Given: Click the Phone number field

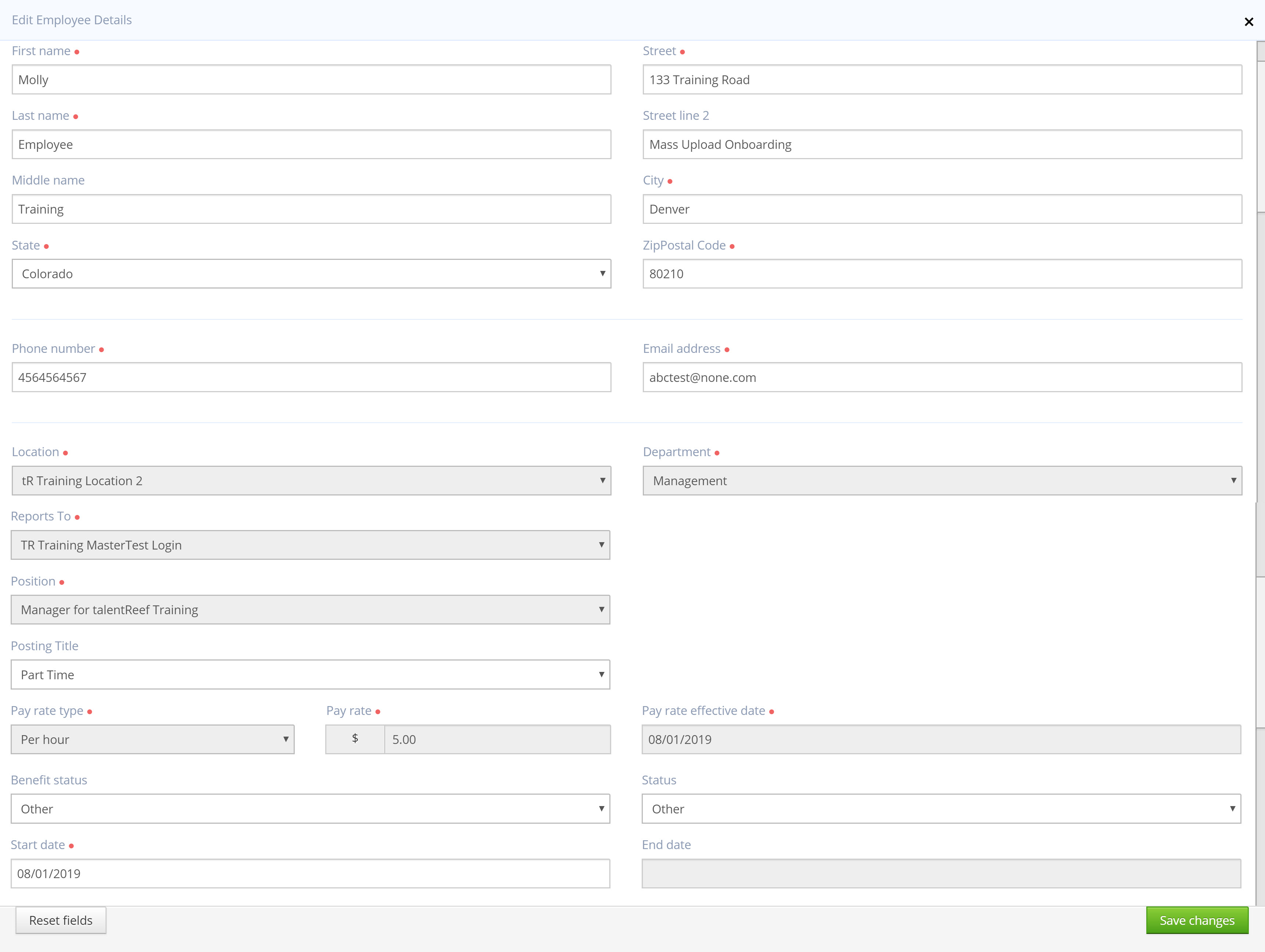Looking at the screenshot, I should click(311, 377).
